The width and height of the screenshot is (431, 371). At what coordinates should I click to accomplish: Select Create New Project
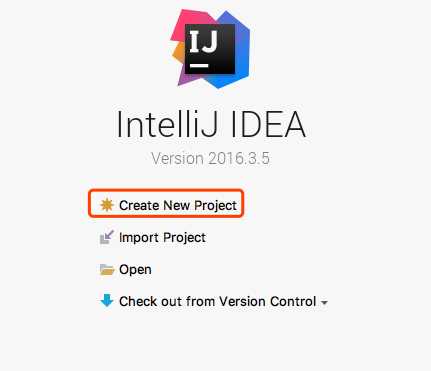point(178,205)
